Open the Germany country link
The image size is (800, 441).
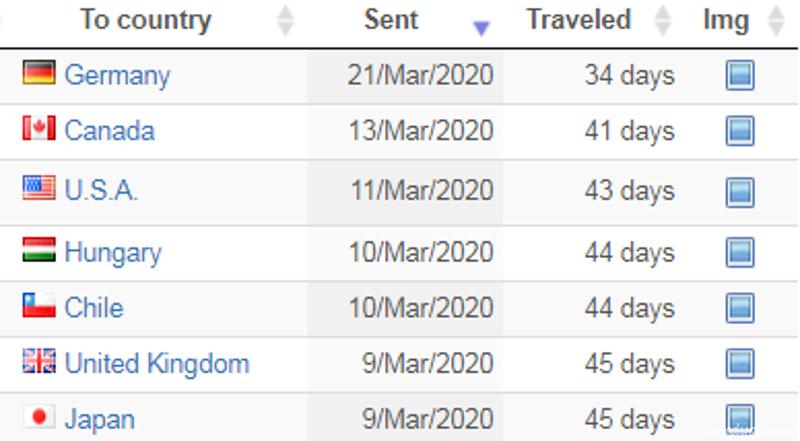pyautogui.click(x=117, y=76)
